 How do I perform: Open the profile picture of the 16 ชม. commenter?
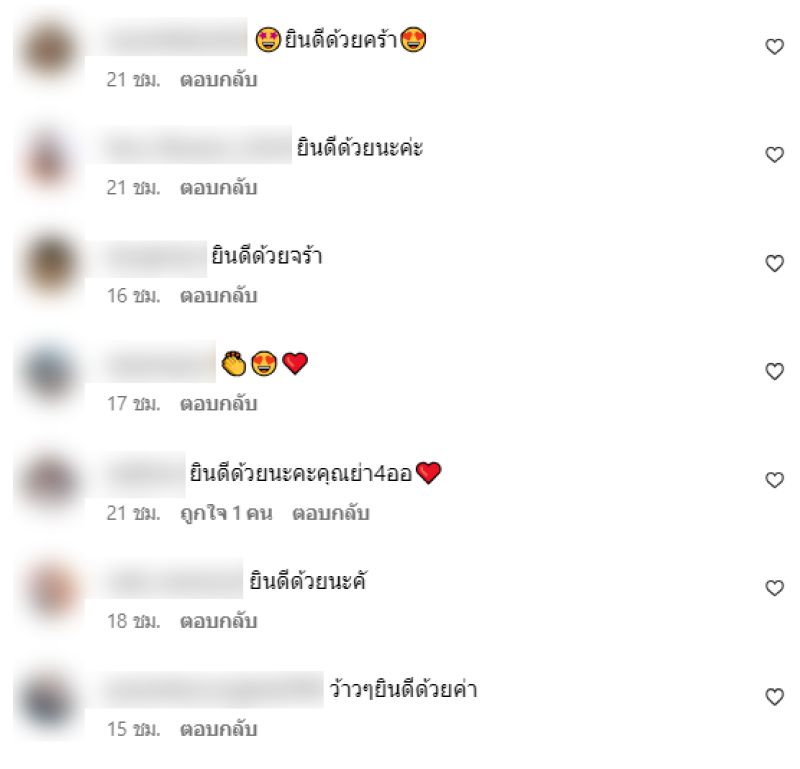[49, 265]
